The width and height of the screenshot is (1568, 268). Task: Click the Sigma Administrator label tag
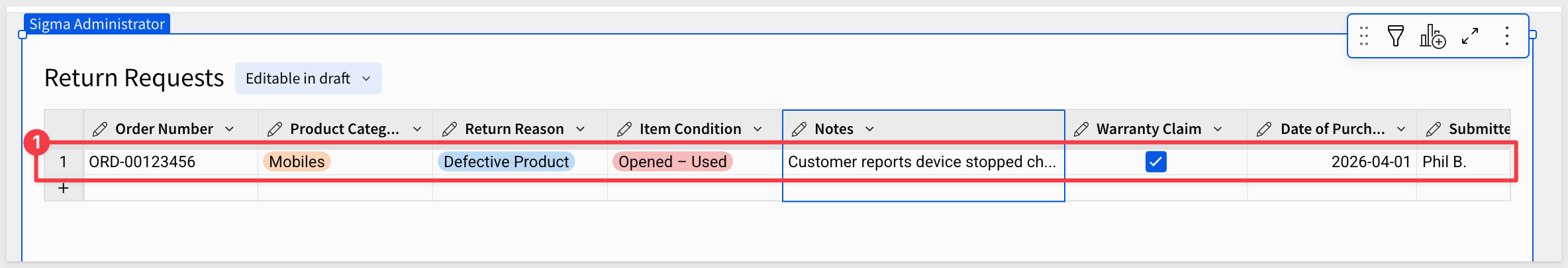click(x=97, y=24)
